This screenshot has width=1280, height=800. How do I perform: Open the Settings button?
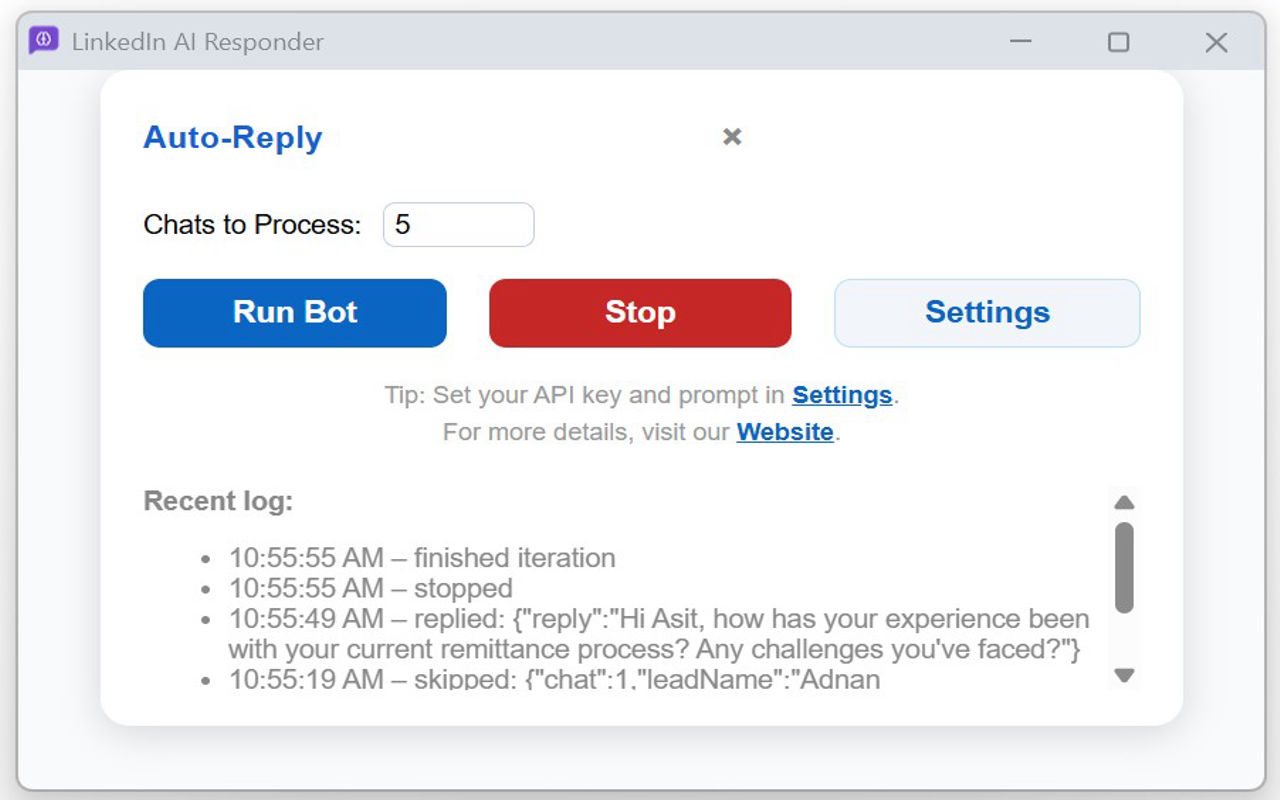coord(987,312)
